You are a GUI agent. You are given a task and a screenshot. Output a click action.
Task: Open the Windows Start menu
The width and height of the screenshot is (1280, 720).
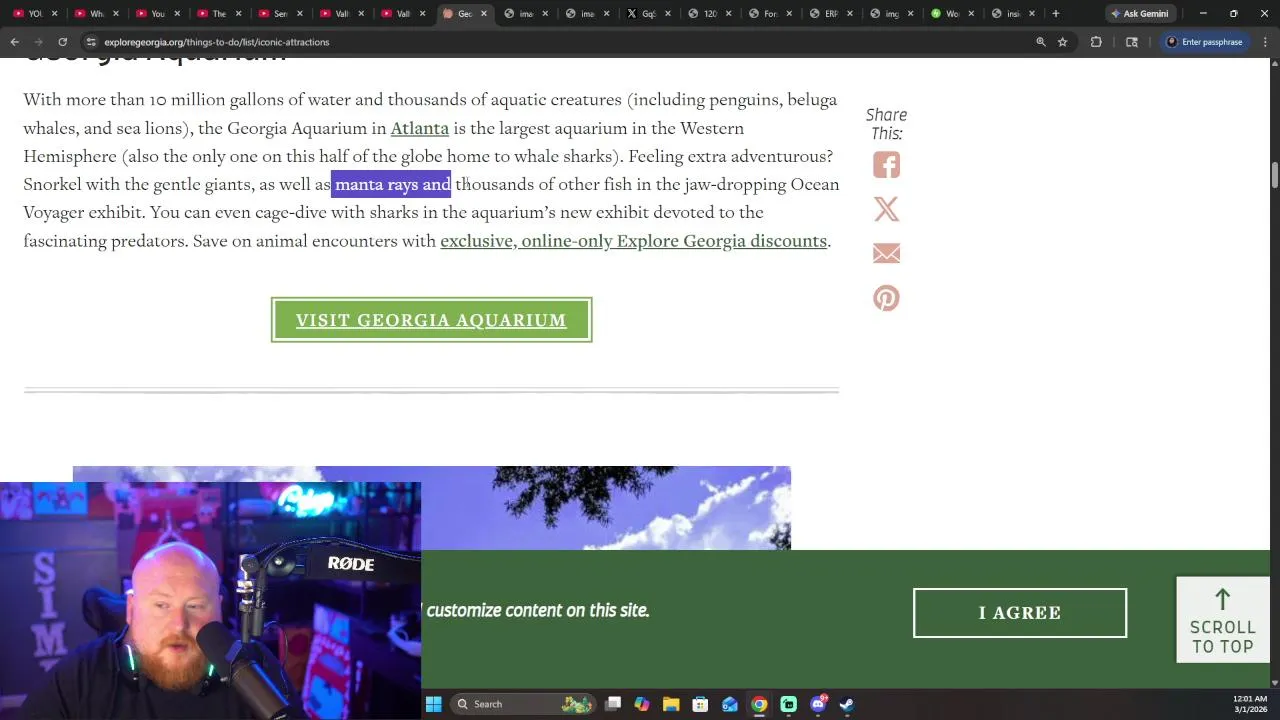click(434, 704)
